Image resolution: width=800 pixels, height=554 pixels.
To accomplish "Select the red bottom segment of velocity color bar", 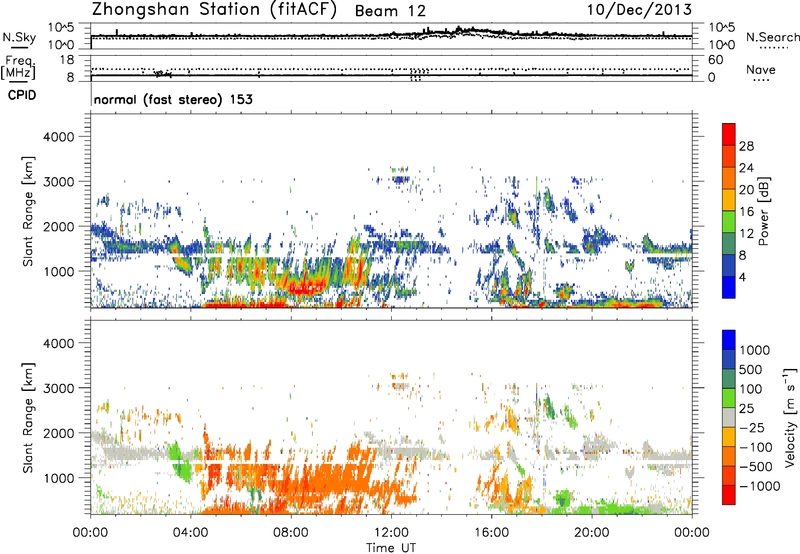I will [x=729, y=495].
